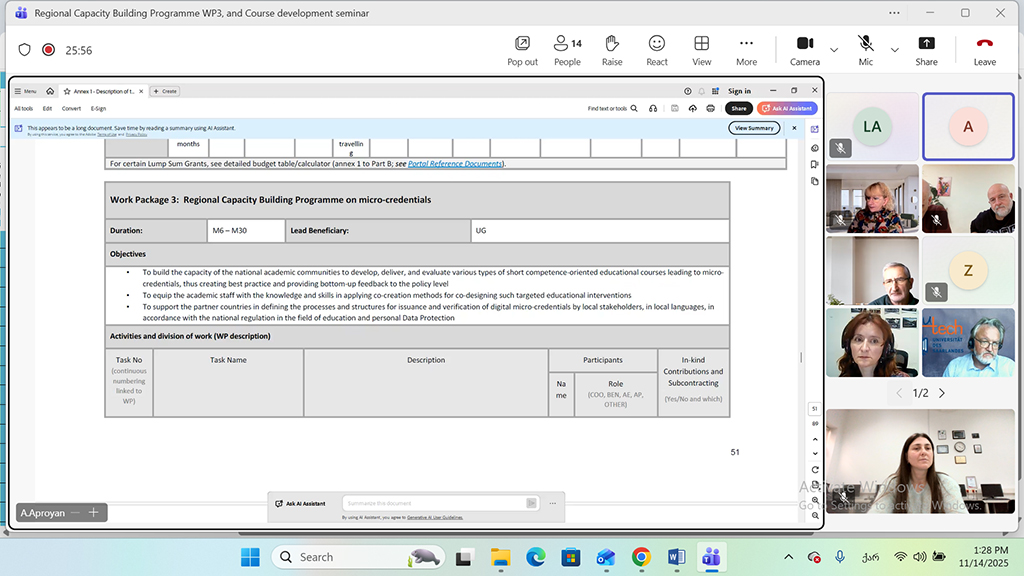Open Microsoft Teams from the taskbar

(711, 557)
